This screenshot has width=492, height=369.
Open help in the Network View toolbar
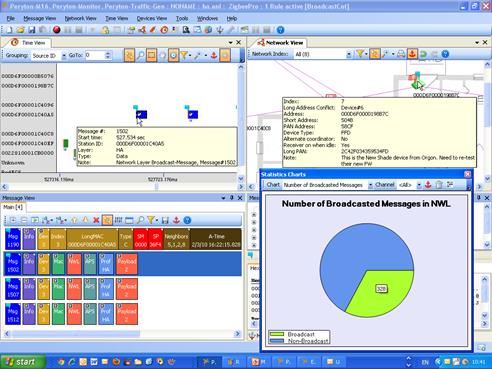[x=445, y=54]
